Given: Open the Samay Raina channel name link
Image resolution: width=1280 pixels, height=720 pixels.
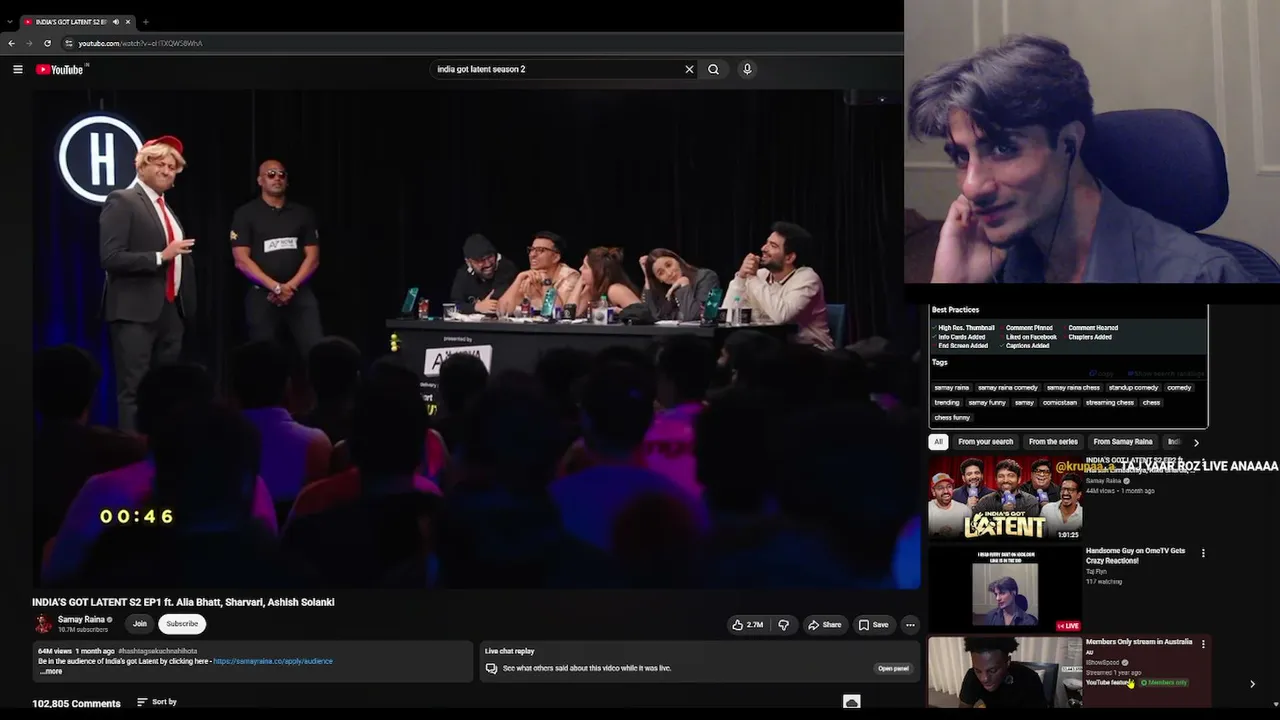Looking at the screenshot, I should [x=81, y=620].
